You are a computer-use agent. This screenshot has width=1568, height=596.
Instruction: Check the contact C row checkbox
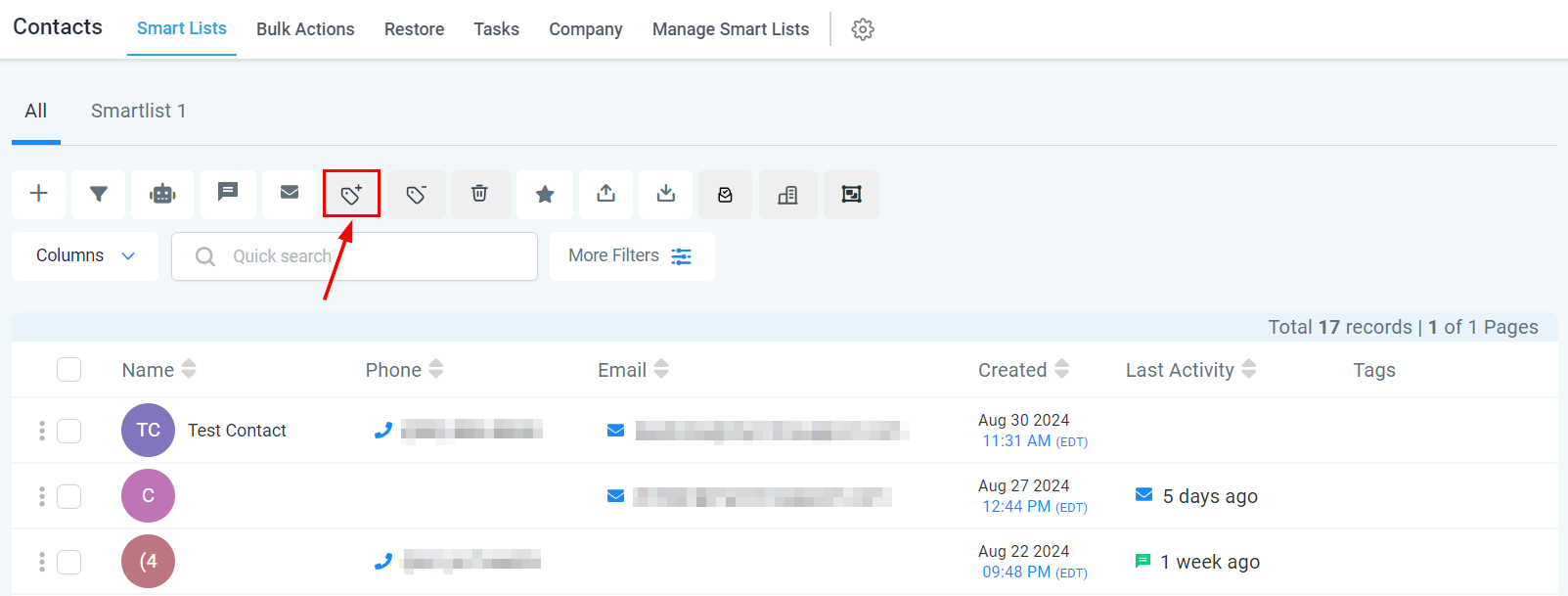pyautogui.click(x=68, y=496)
